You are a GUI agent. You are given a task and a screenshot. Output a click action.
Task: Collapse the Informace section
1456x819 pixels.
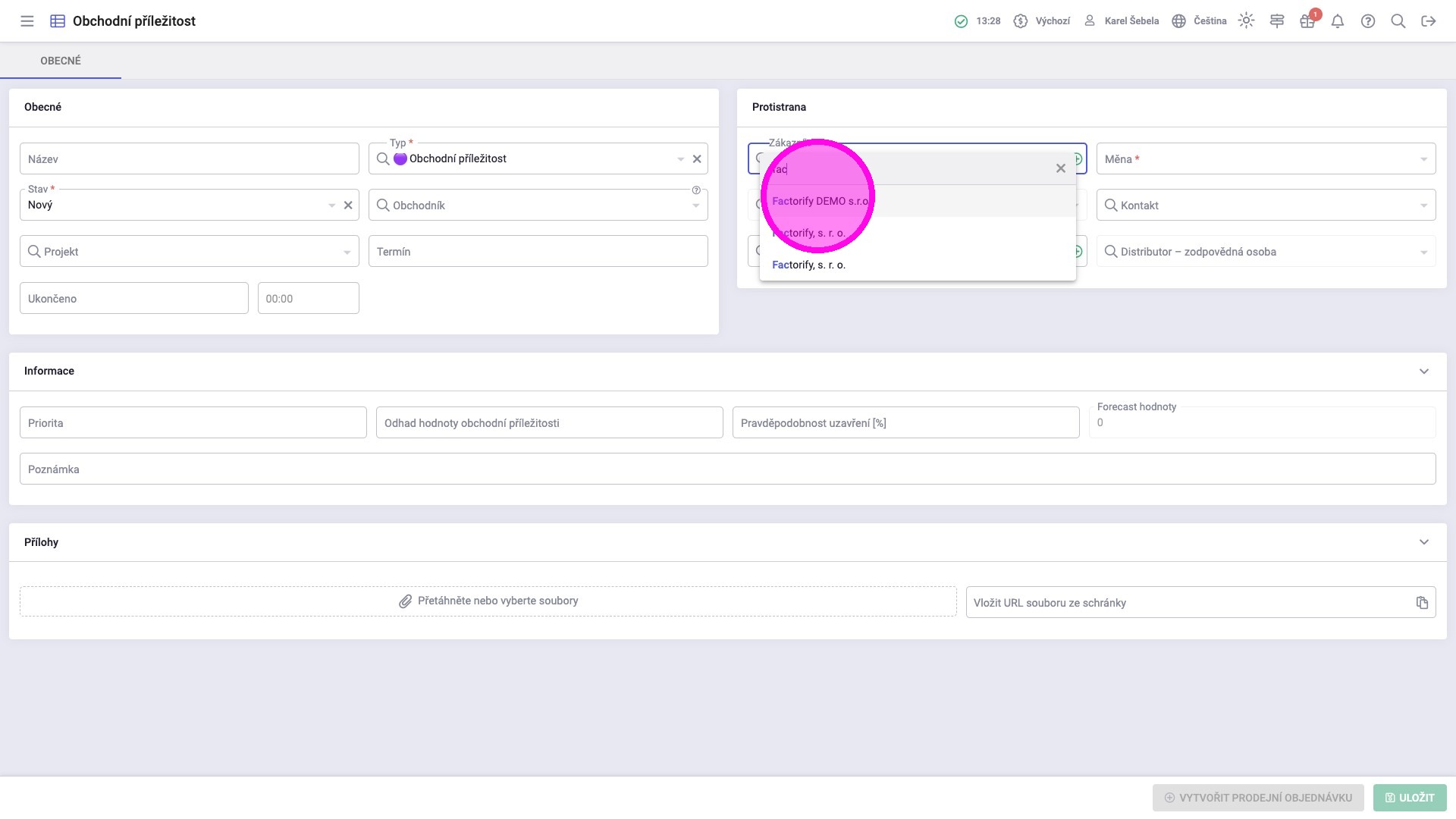1423,372
